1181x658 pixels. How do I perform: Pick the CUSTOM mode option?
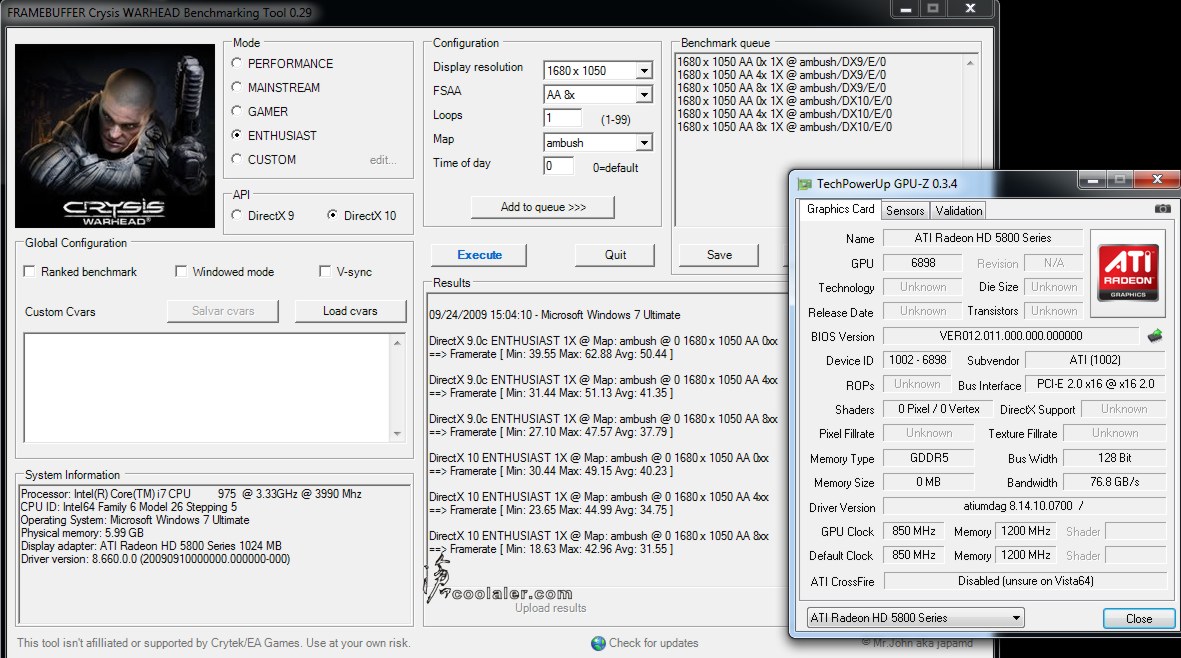coord(237,160)
